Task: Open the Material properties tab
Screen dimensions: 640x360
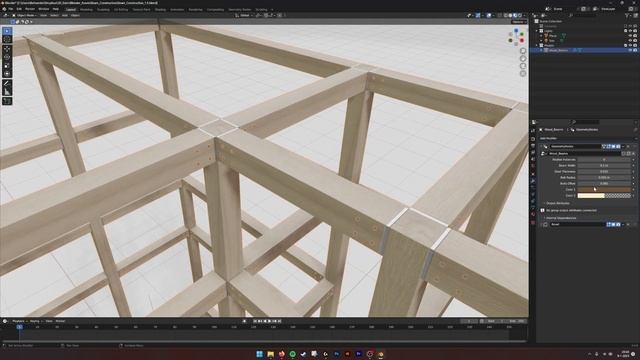Action: coord(533,215)
